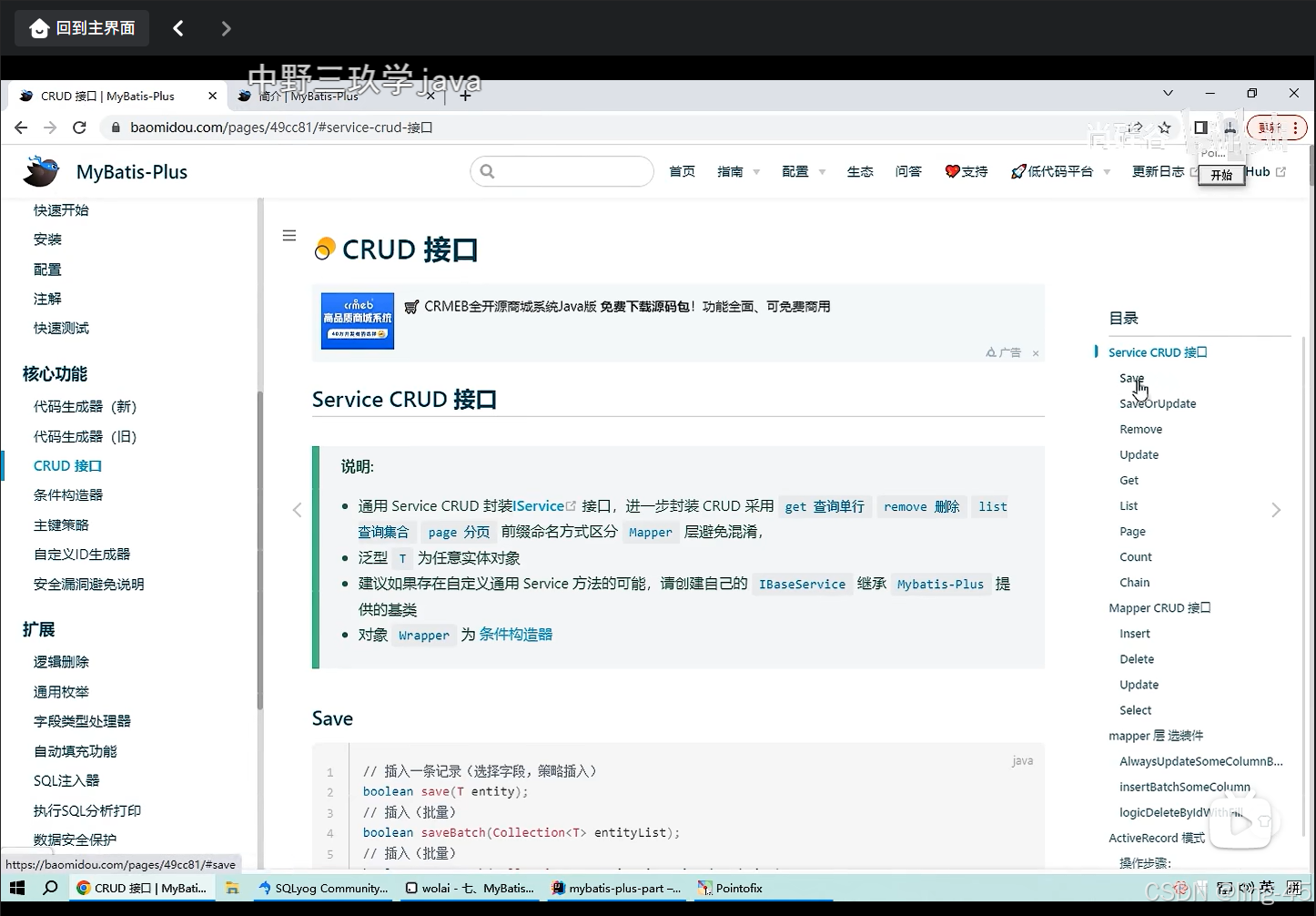Go to the next page with the right arrow
1316x916 pixels.
click(x=1276, y=510)
